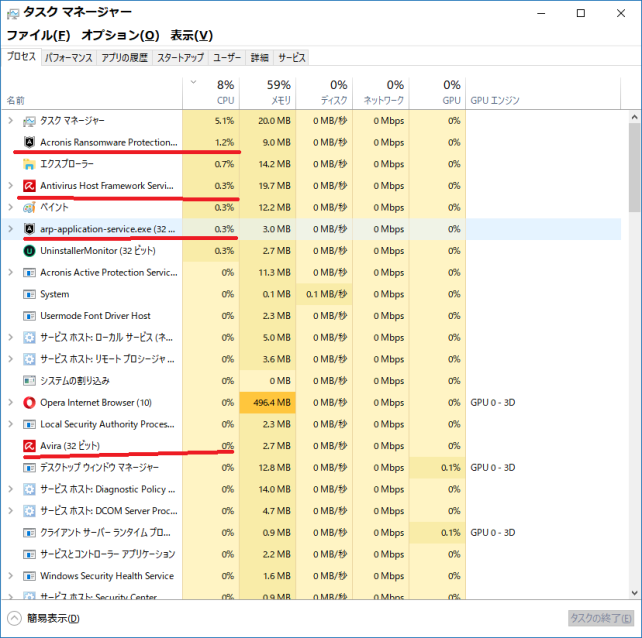The image size is (642, 638).
Task: Click the Paint palette icon
Action: tap(29, 208)
